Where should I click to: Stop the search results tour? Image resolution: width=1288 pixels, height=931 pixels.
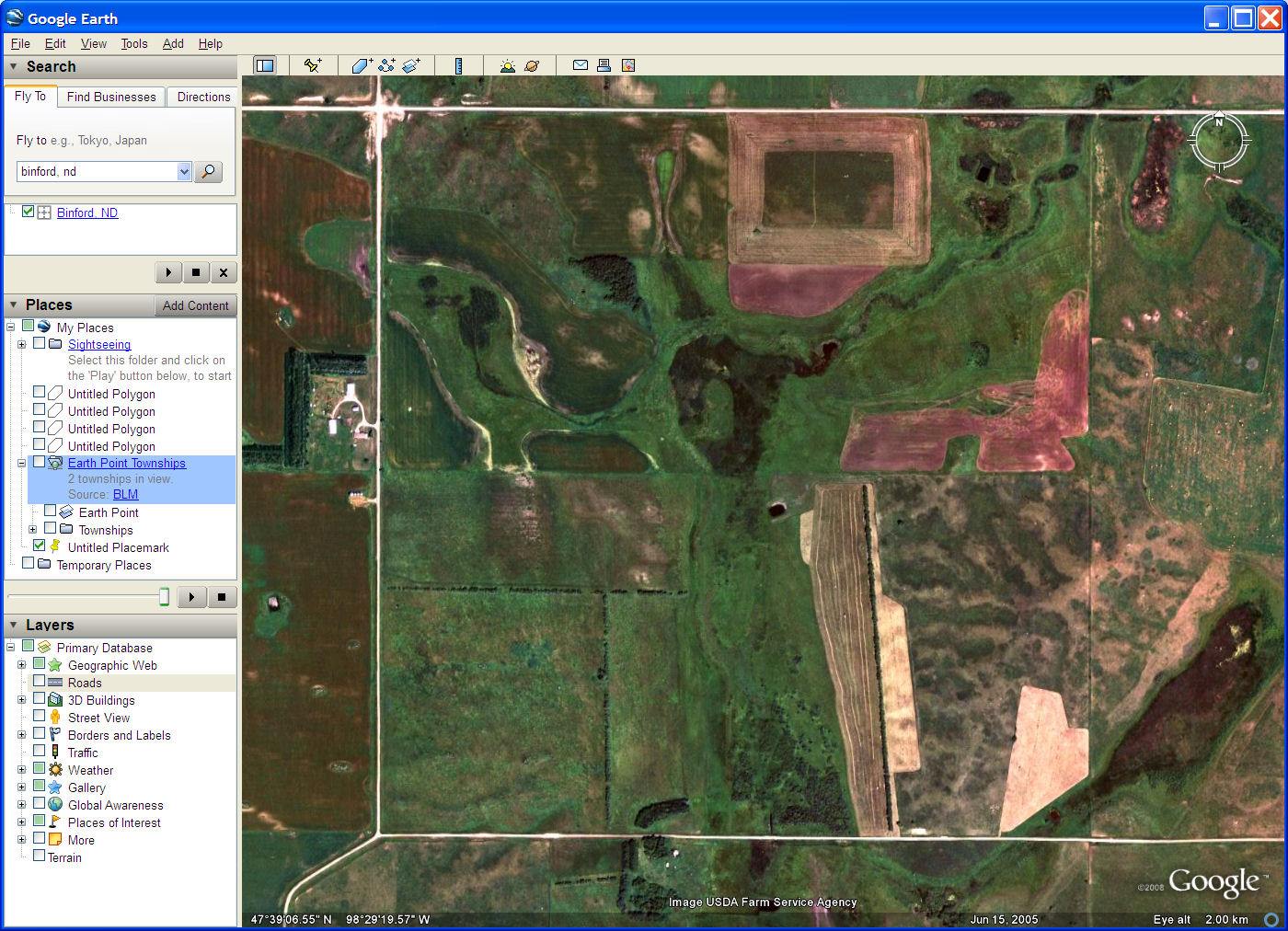click(196, 272)
